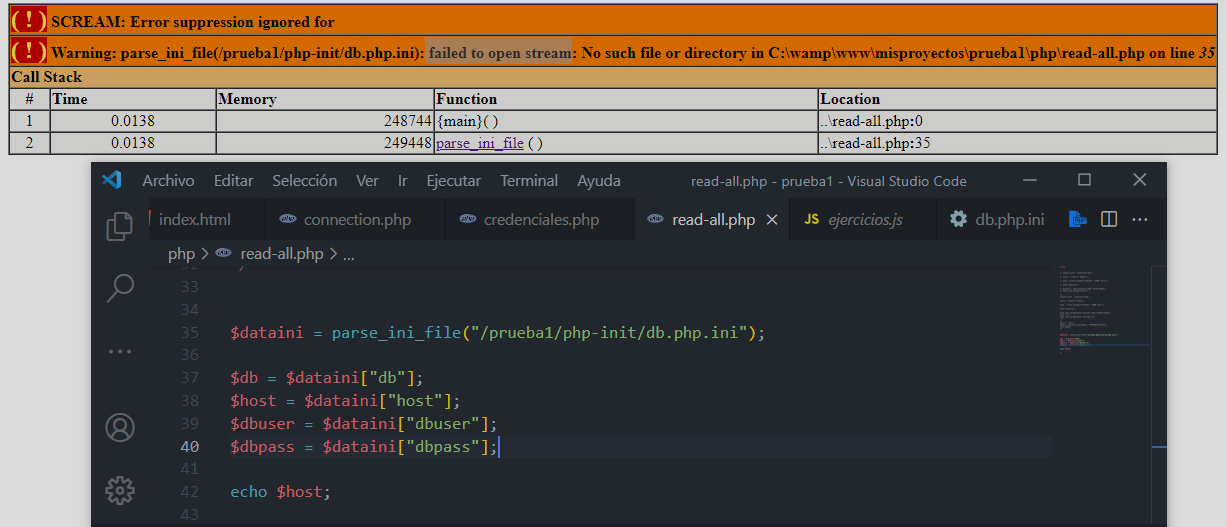Open the Search magnifier in activity bar

tap(119, 289)
